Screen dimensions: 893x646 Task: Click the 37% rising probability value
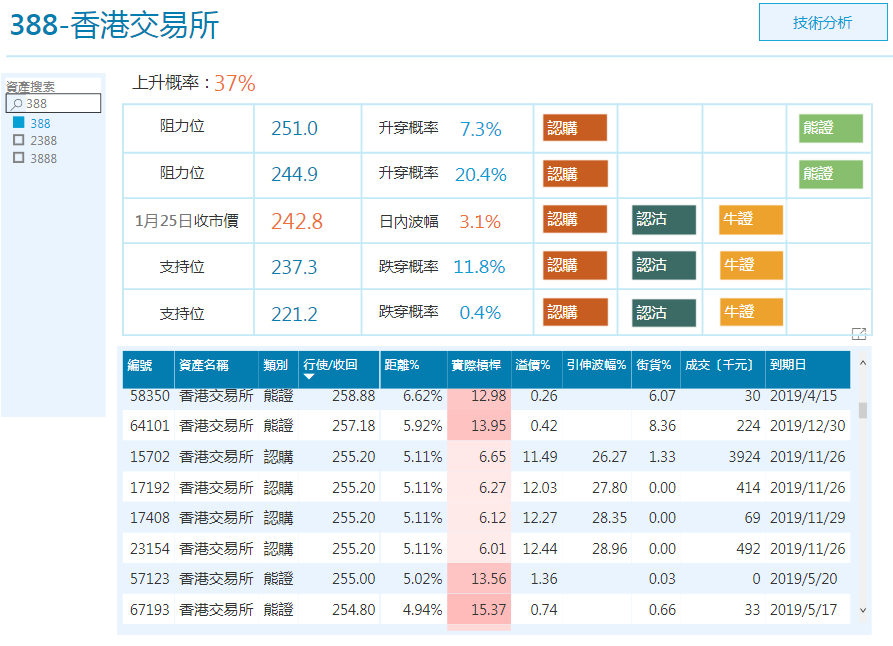pos(235,84)
